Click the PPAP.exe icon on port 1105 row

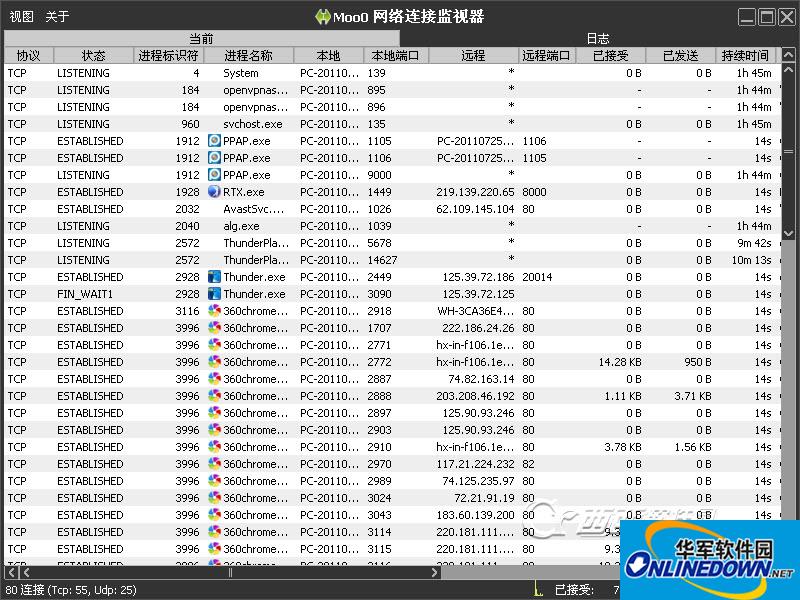214,141
